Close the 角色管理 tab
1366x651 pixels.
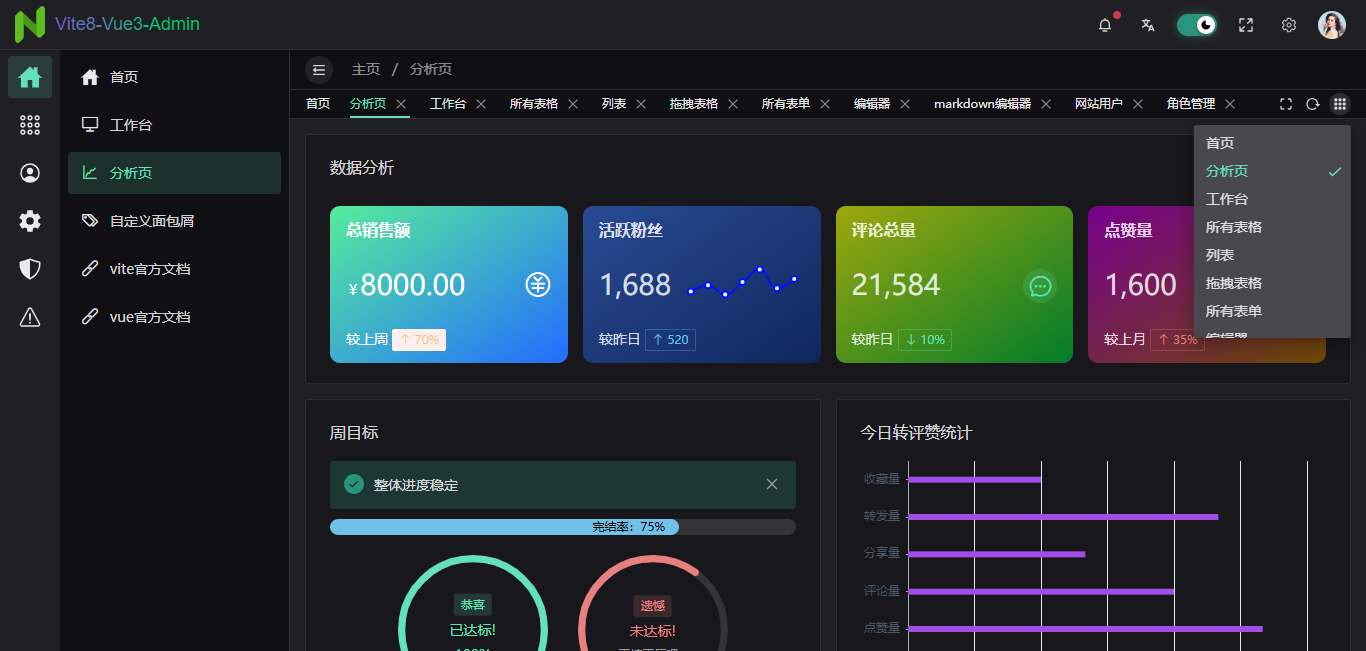[1230, 104]
